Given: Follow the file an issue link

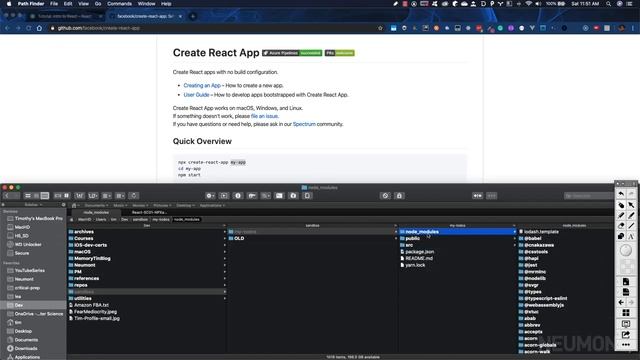Looking at the screenshot, I should click(264, 116).
